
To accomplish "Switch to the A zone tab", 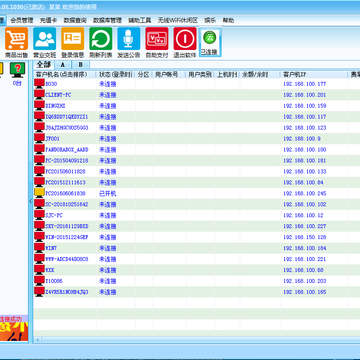I will coord(63,65).
